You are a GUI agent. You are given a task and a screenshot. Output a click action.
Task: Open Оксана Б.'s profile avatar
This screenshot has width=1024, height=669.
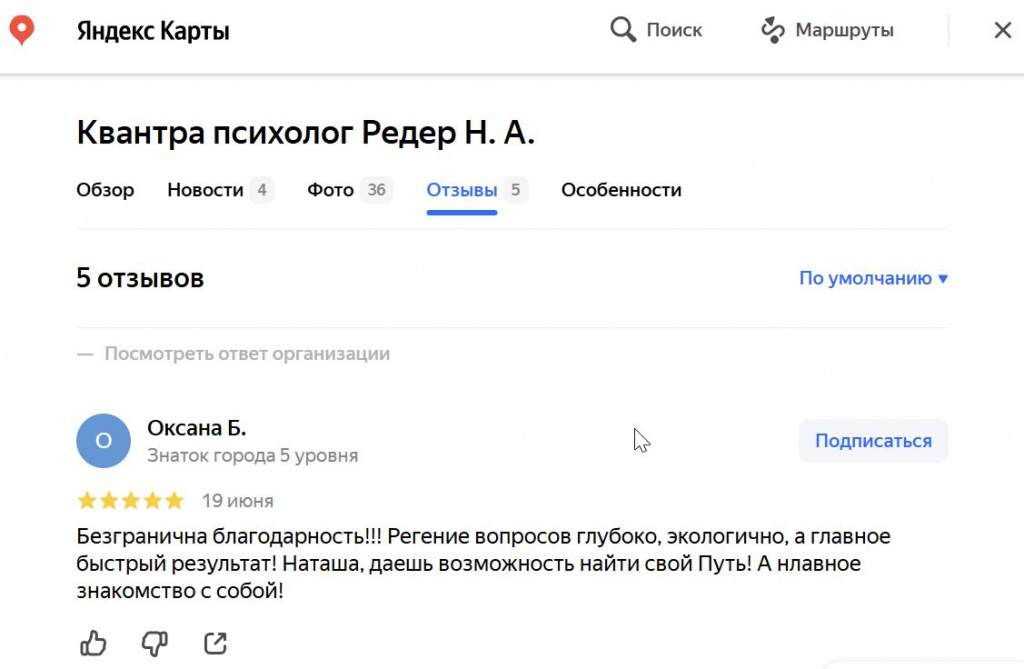point(104,440)
